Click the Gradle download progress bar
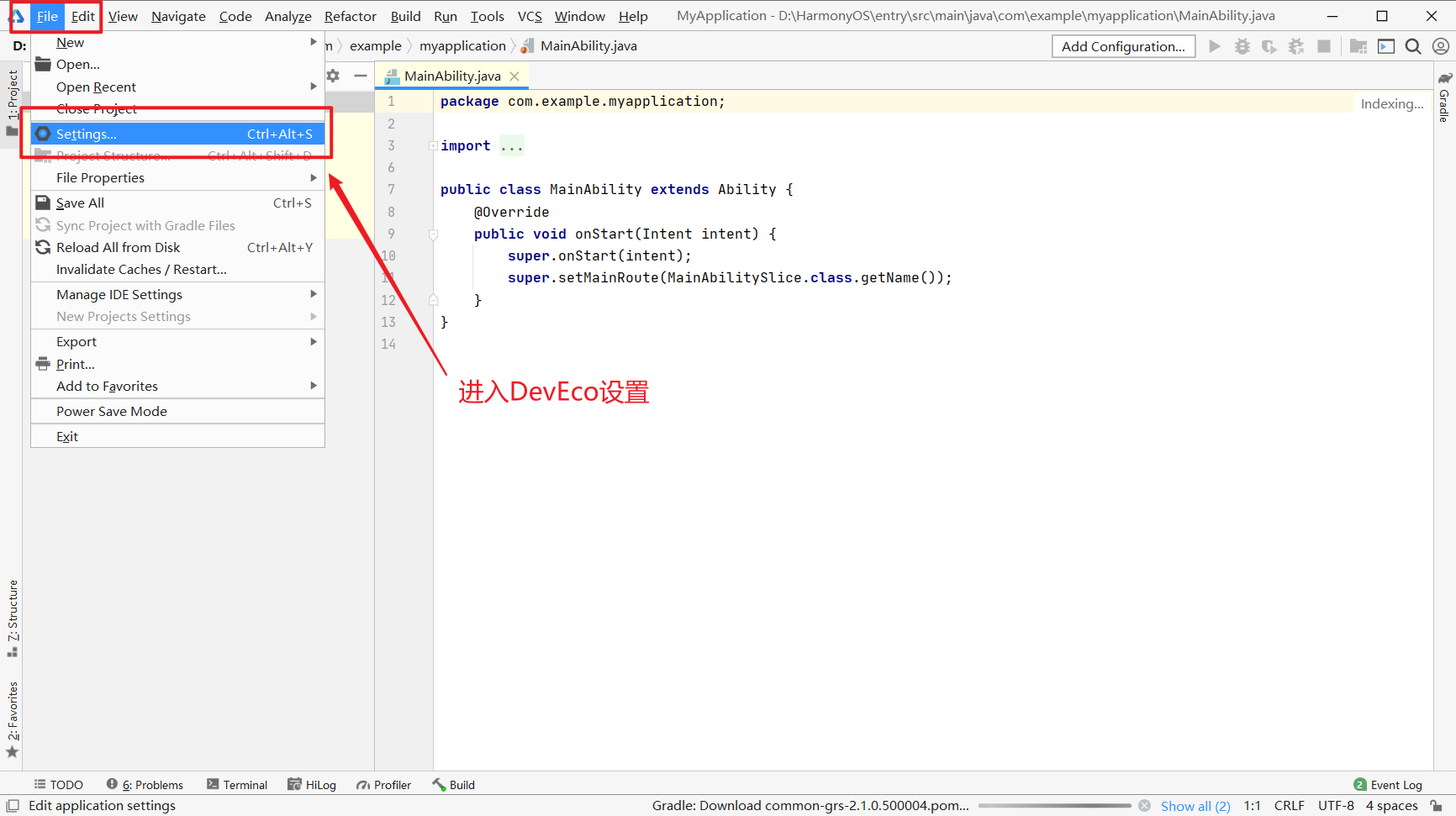Viewport: 1456px width, 816px height. click(x=1055, y=805)
